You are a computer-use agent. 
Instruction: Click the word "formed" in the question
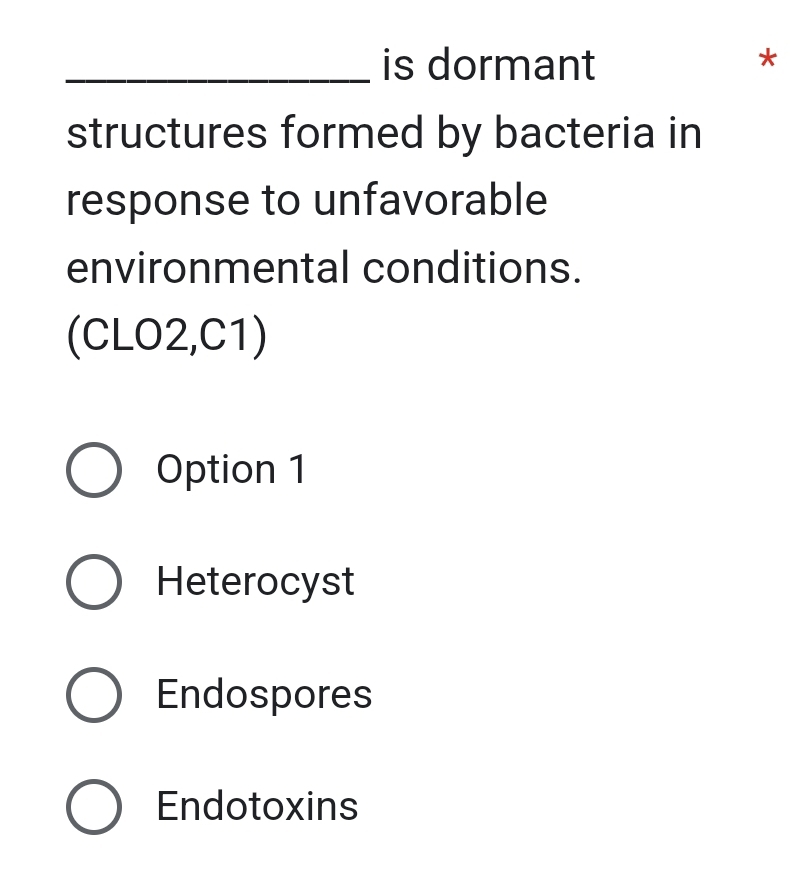click(350, 133)
